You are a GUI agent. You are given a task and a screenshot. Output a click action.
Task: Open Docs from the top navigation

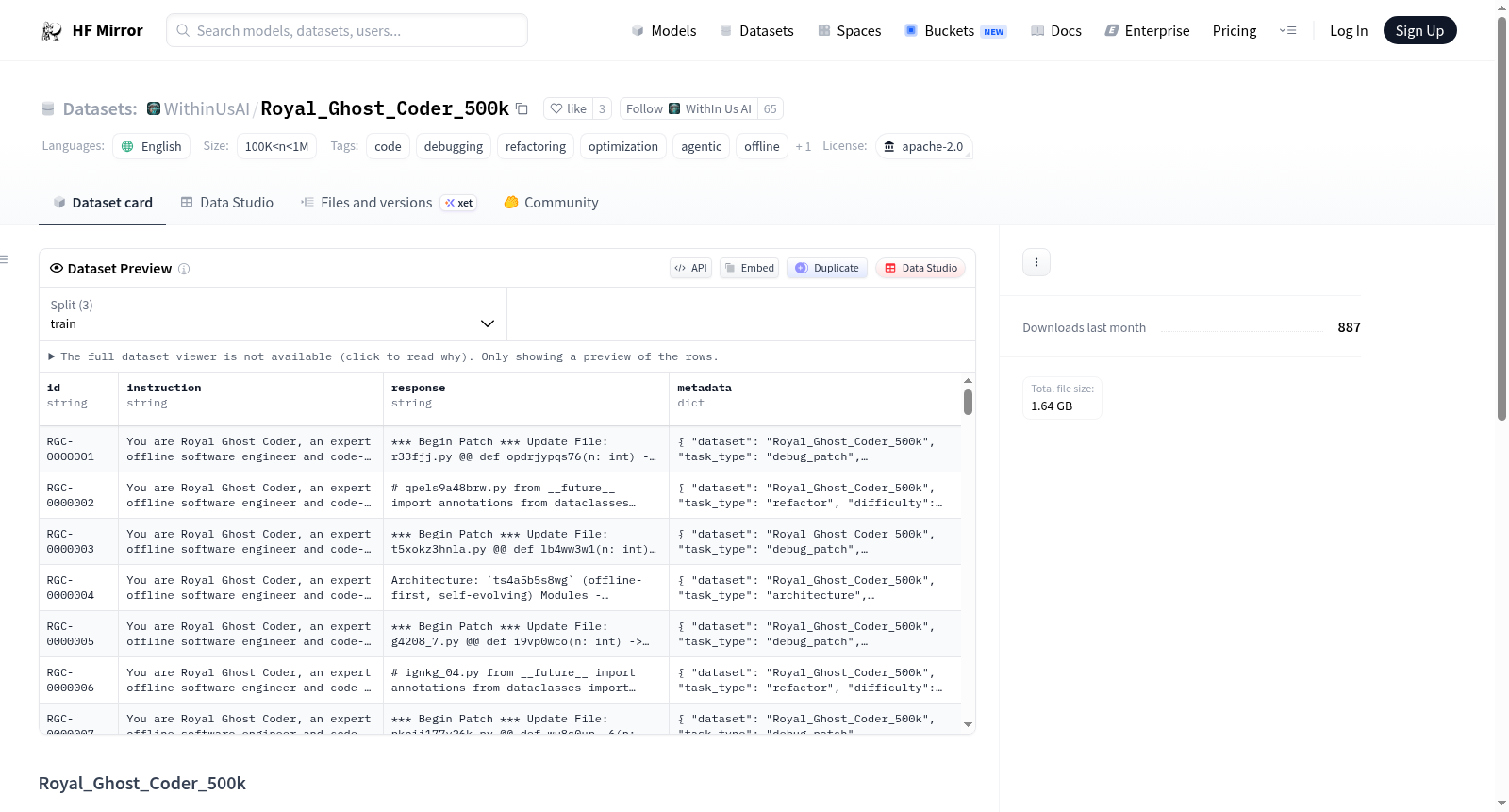click(x=1056, y=31)
